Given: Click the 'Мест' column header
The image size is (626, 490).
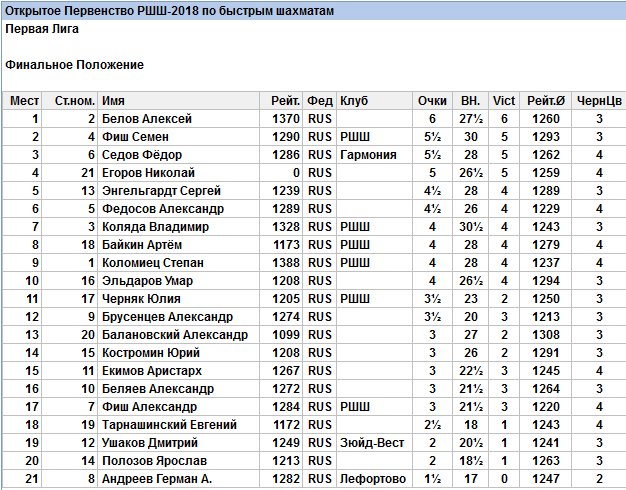Looking at the screenshot, I should pos(24,101).
